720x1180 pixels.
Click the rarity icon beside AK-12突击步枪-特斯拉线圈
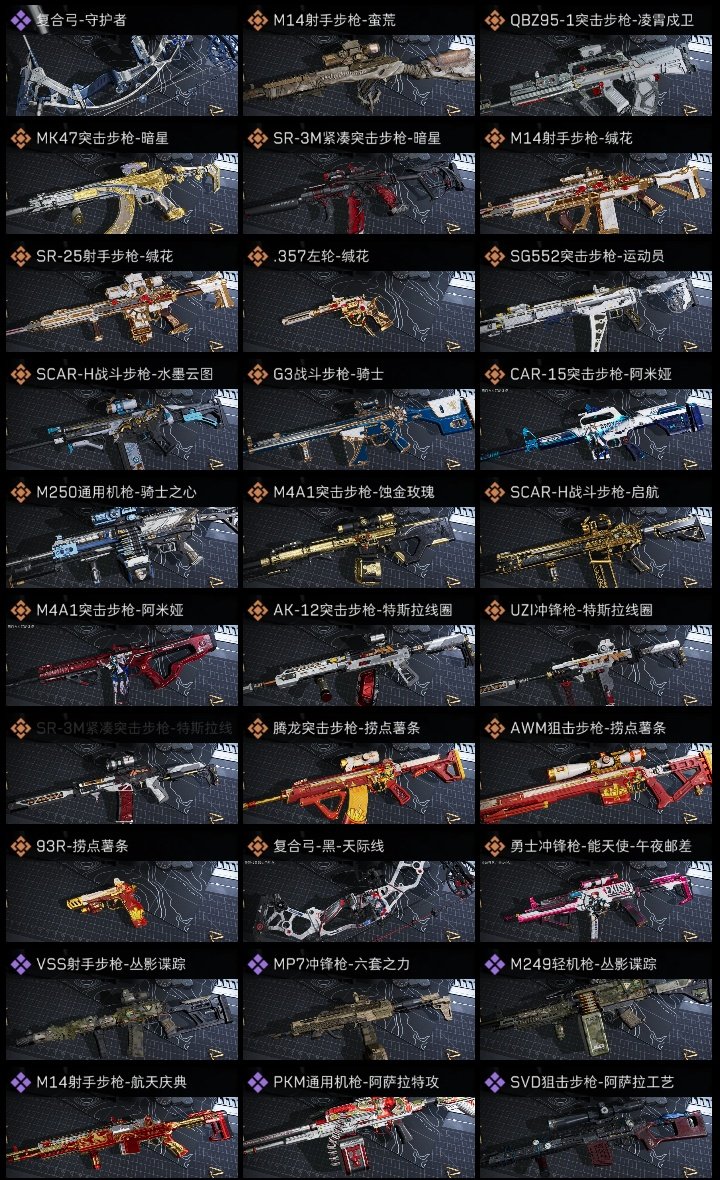pyautogui.click(x=258, y=610)
